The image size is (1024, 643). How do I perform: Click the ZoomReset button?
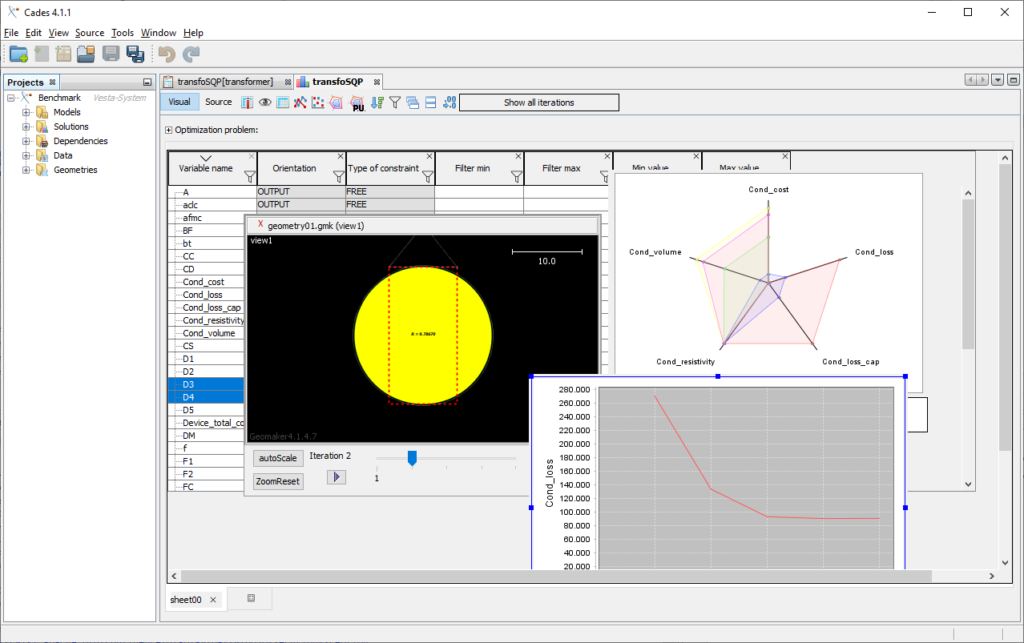(x=278, y=482)
